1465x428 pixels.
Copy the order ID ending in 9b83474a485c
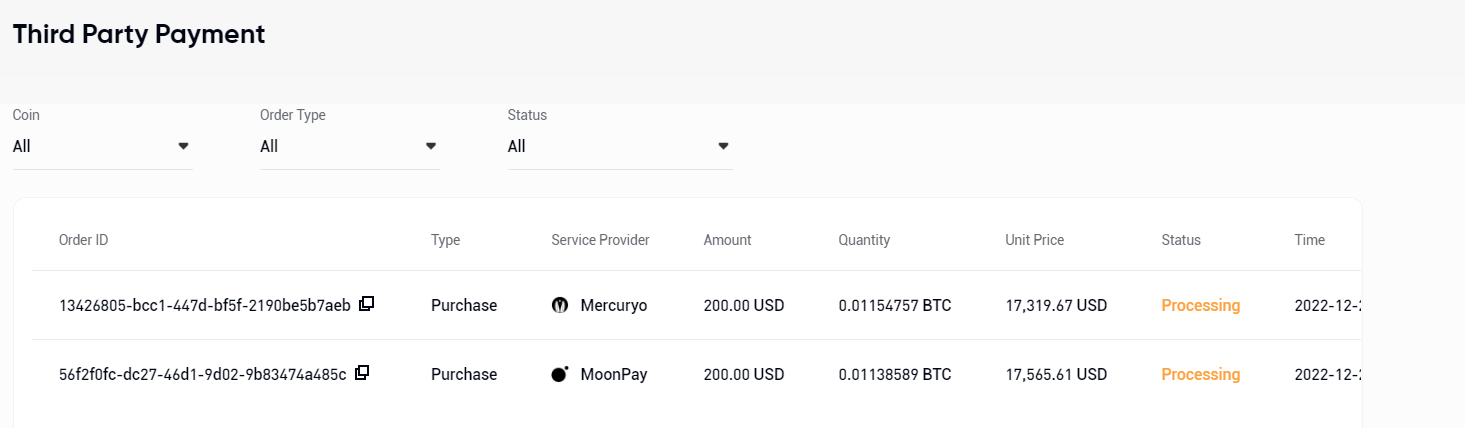pyautogui.click(x=363, y=373)
